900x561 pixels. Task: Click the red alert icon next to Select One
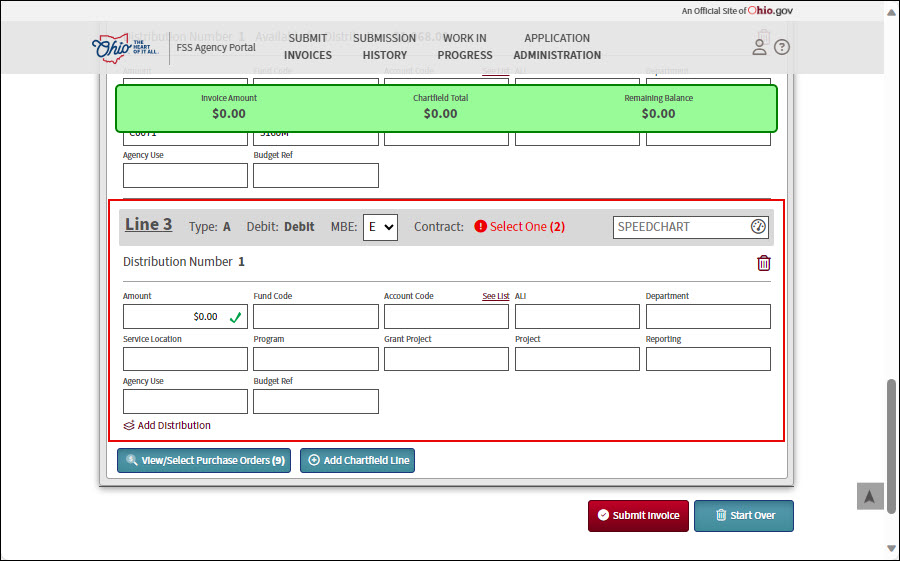[480, 227]
